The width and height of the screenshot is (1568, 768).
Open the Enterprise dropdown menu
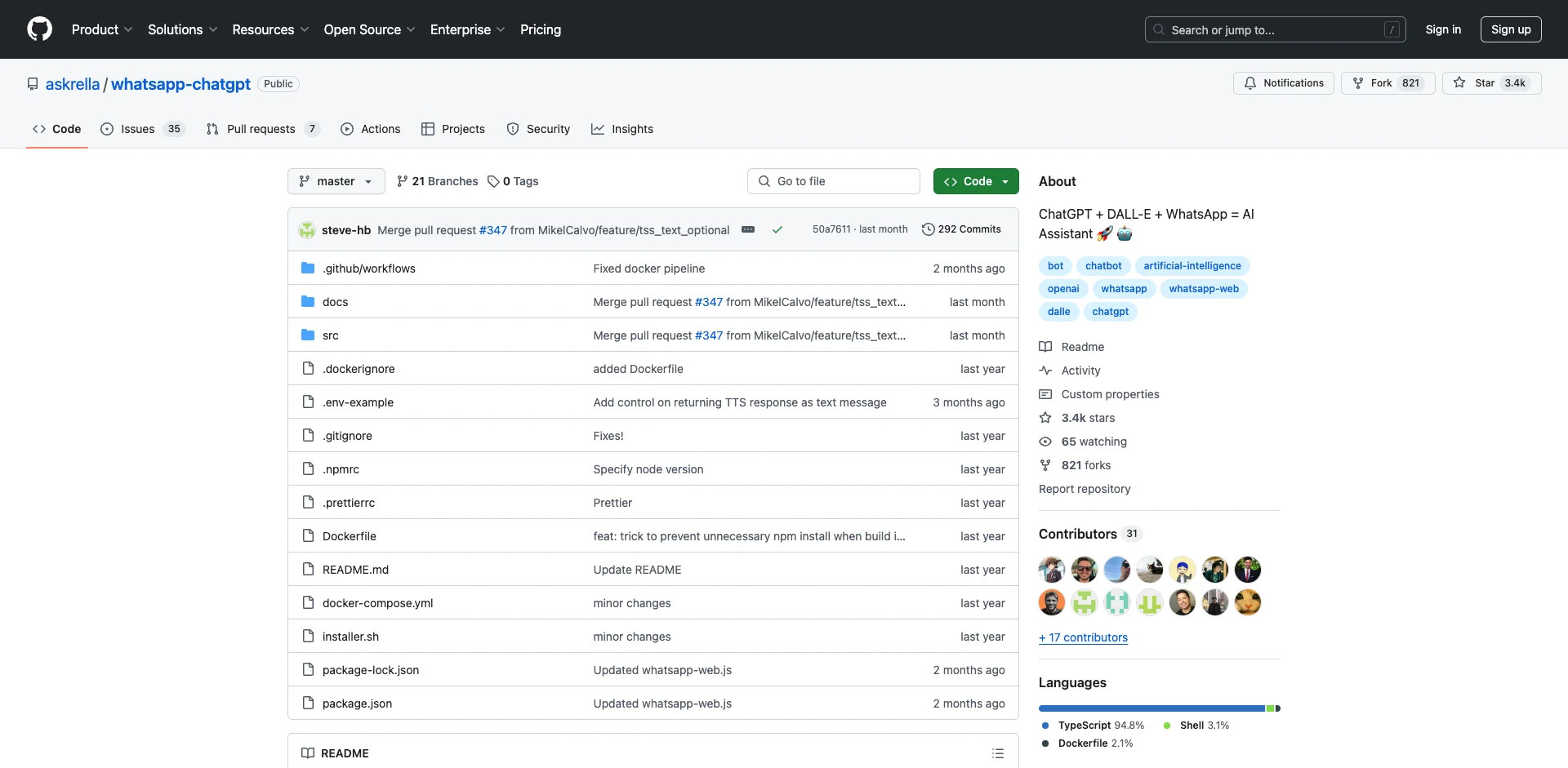[x=468, y=29]
